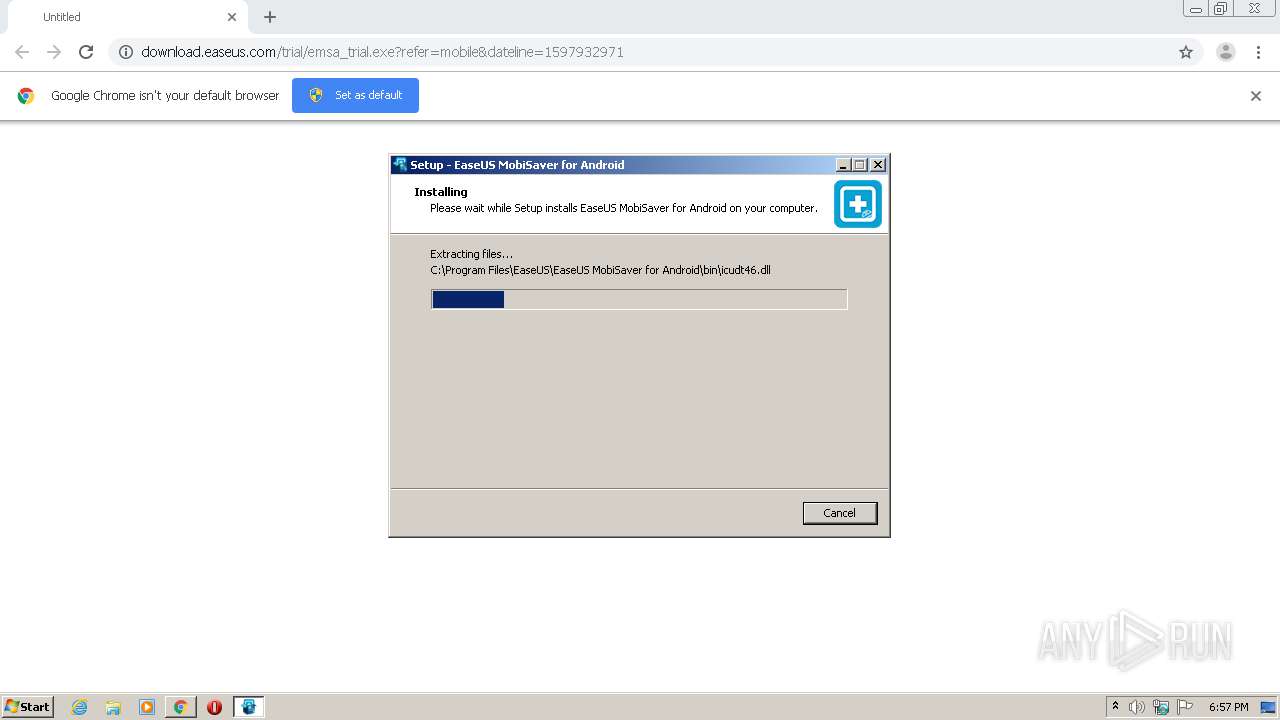Open volume control in system tray
Image resolution: width=1280 pixels, height=720 pixels.
(1137, 707)
